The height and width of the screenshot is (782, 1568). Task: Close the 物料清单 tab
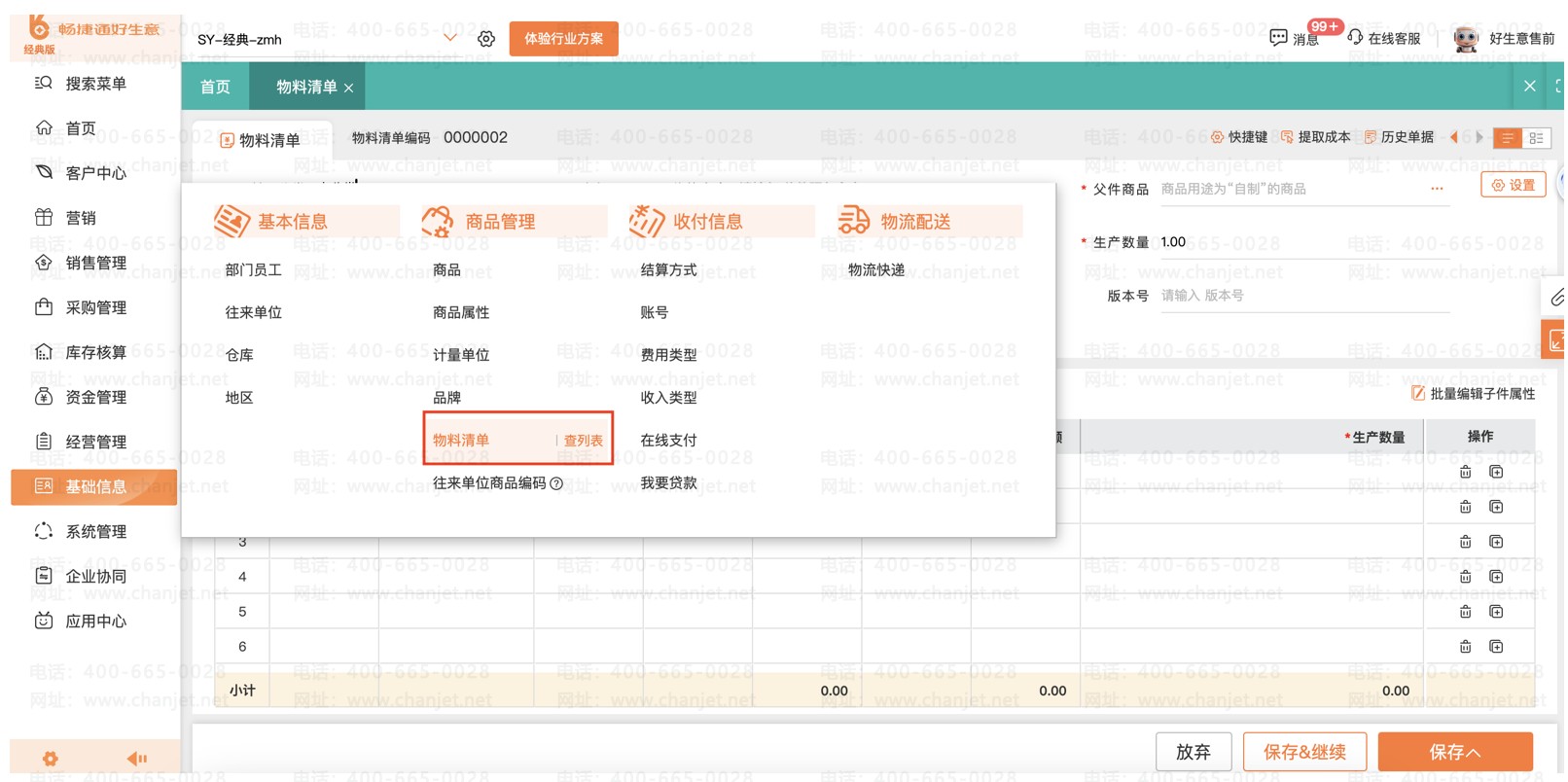(x=349, y=88)
